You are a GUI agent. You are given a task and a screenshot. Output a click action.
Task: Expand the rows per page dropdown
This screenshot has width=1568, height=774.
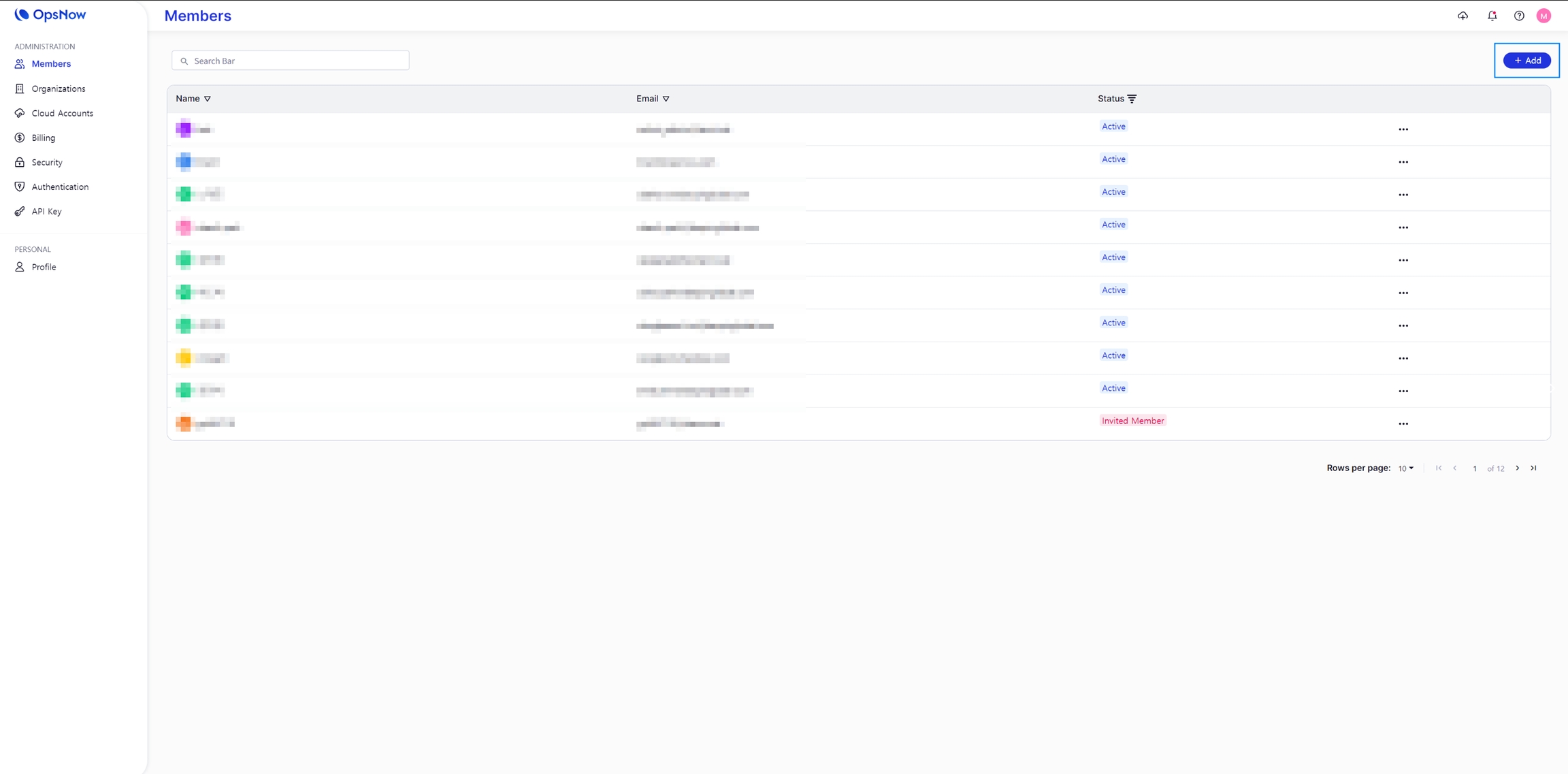tap(1406, 468)
